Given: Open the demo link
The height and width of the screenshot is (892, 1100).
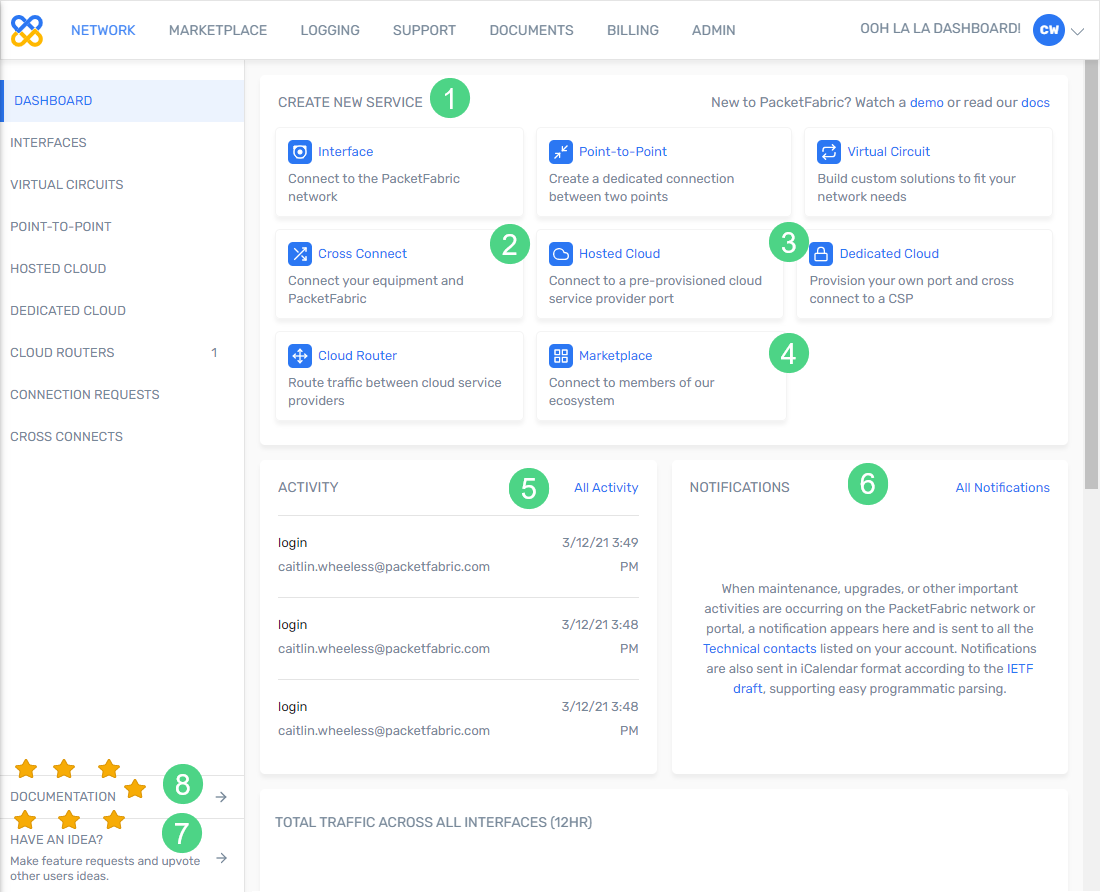Looking at the screenshot, I should click(x=926, y=102).
